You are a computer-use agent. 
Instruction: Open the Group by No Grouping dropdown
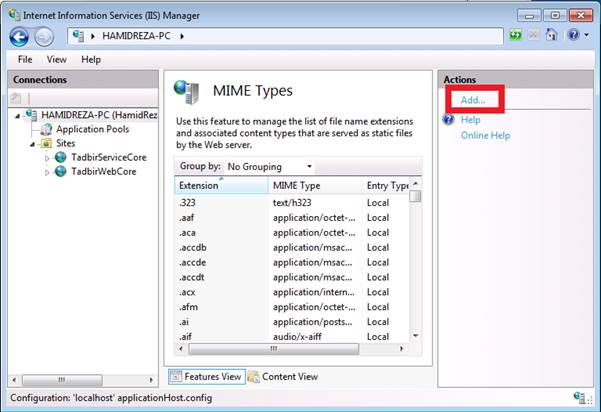pos(269,167)
